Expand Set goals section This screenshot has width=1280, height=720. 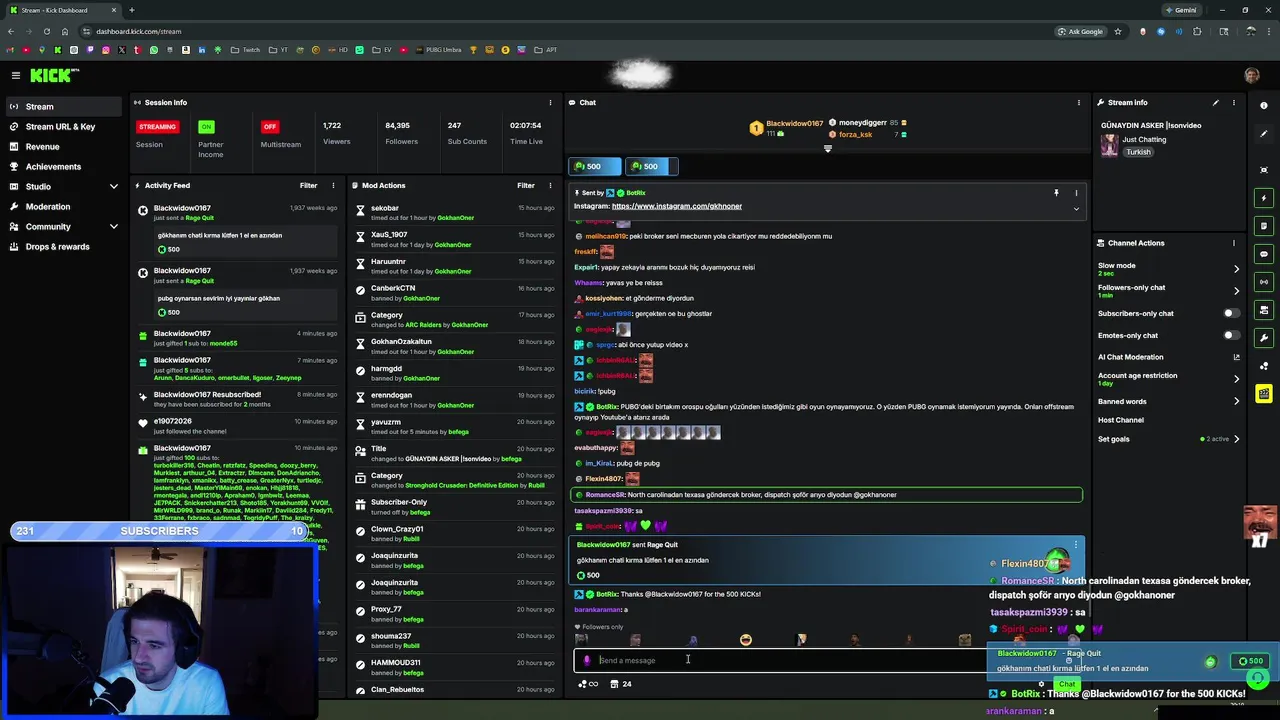tap(1236, 439)
